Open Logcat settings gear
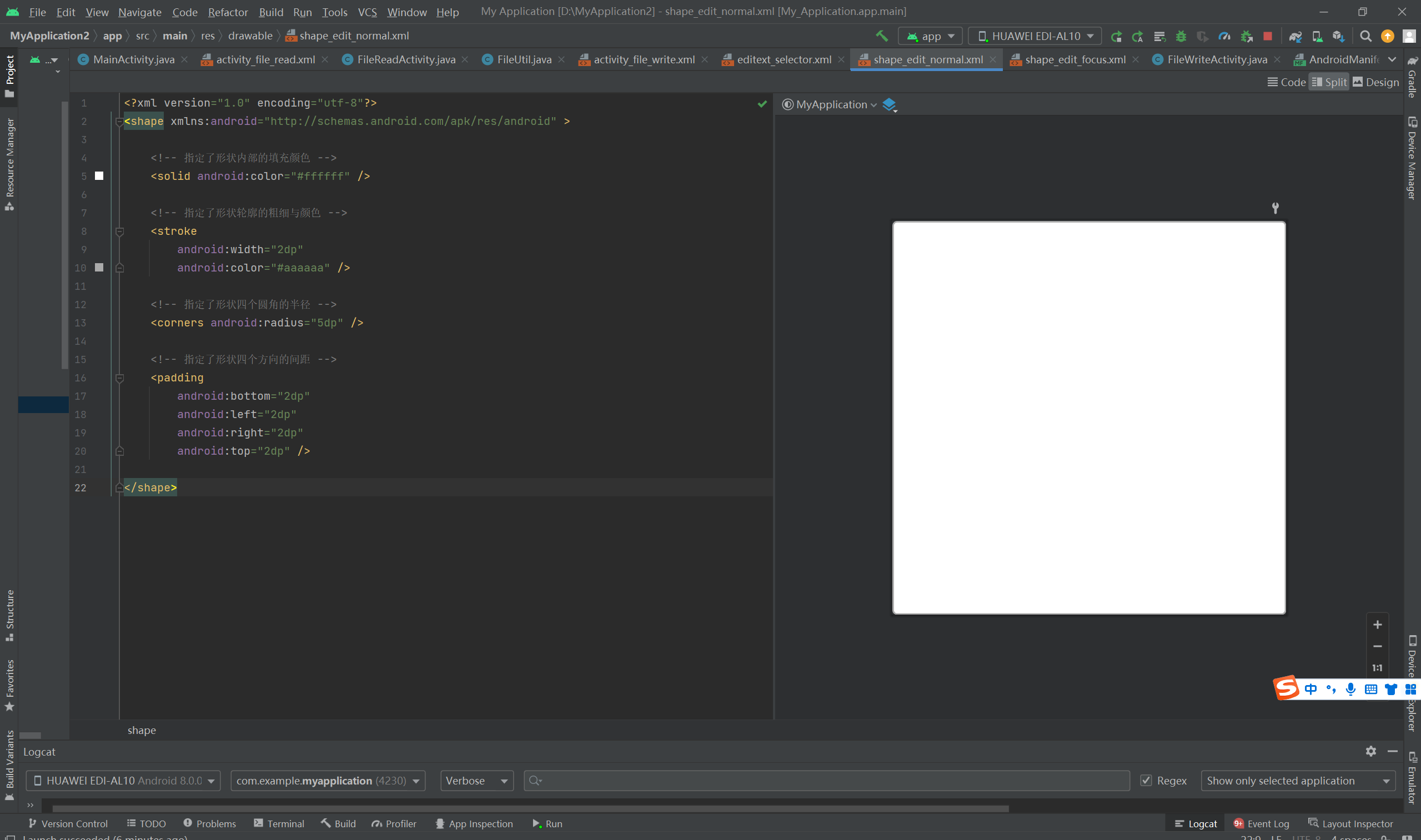Screen dimensions: 1421x840 [x=1370, y=751]
